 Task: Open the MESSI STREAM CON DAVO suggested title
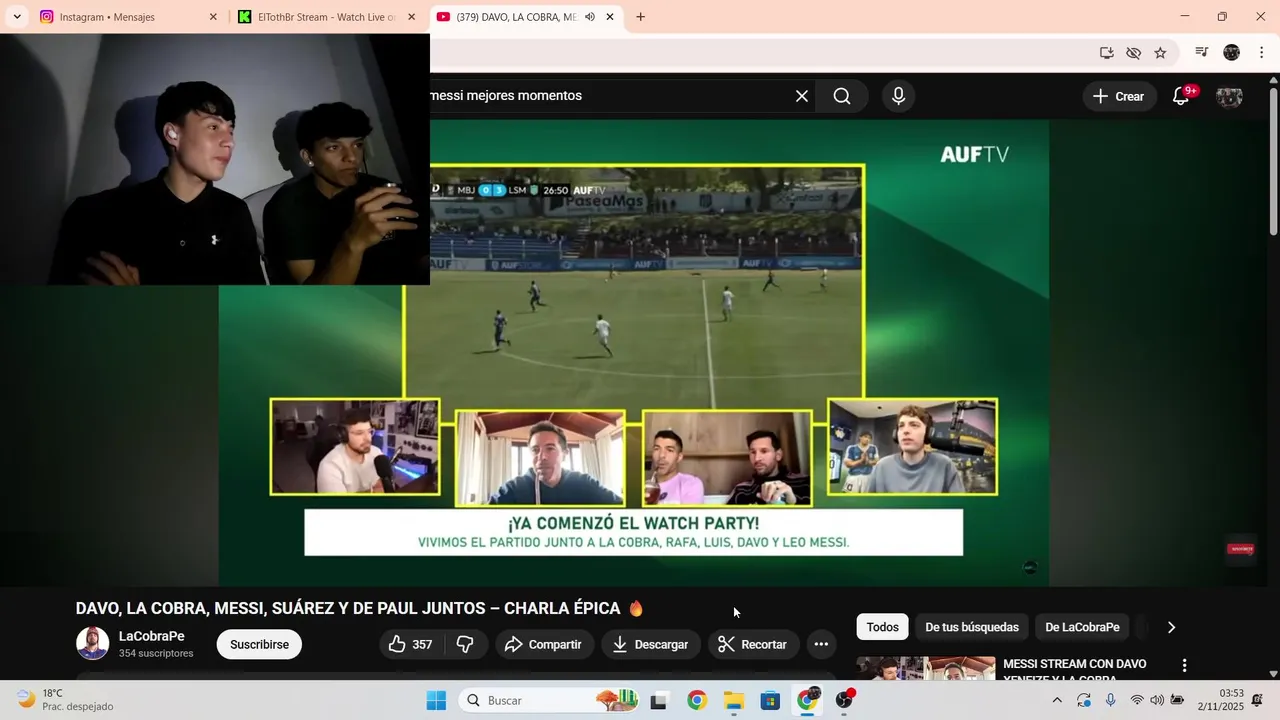(x=1075, y=671)
